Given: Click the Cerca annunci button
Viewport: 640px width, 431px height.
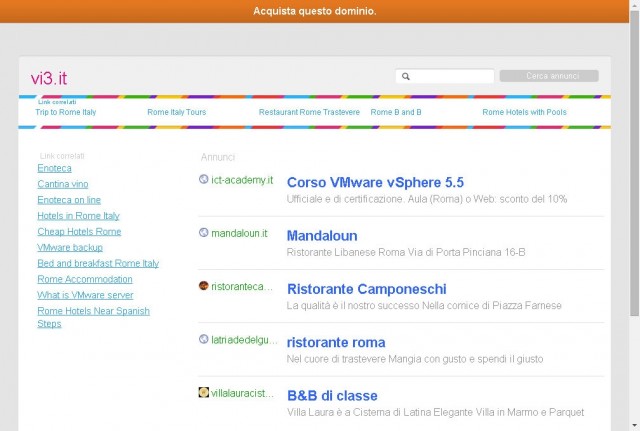Looking at the screenshot, I should click(549, 76).
